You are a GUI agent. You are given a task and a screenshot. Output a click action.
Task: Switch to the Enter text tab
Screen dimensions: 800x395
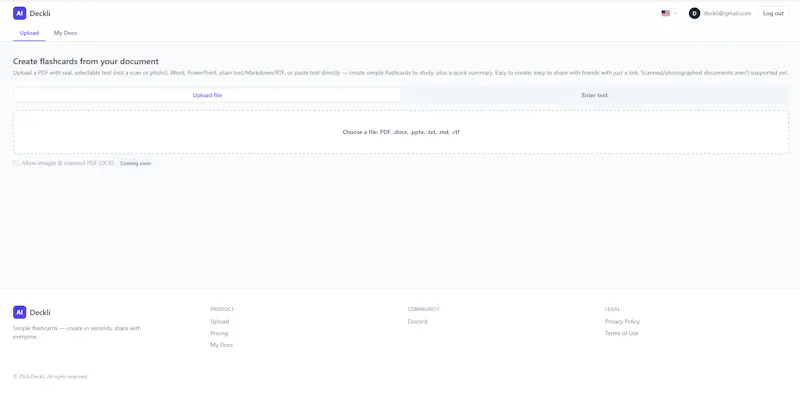click(594, 95)
